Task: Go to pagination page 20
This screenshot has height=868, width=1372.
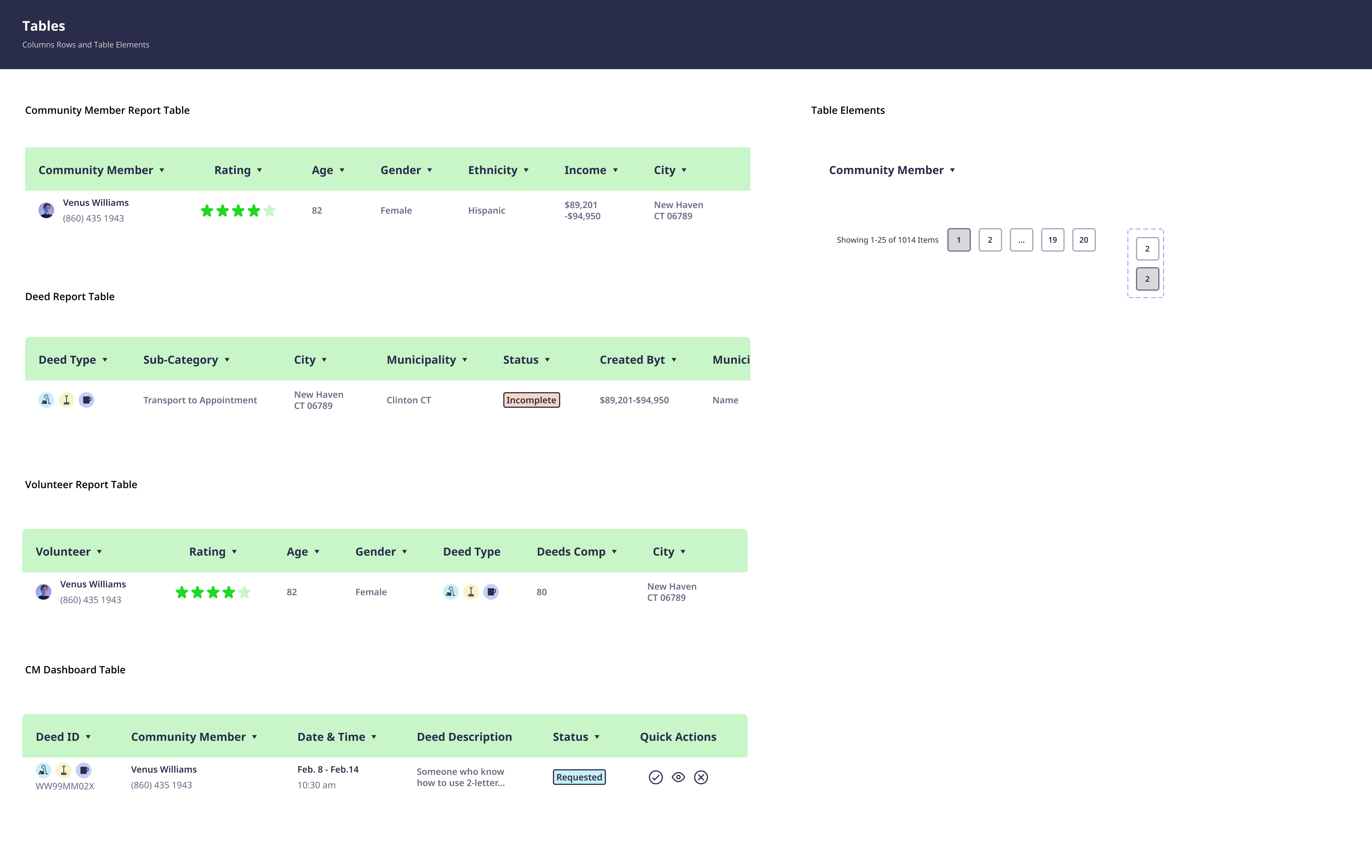Action: click(x=1083, y=240)
